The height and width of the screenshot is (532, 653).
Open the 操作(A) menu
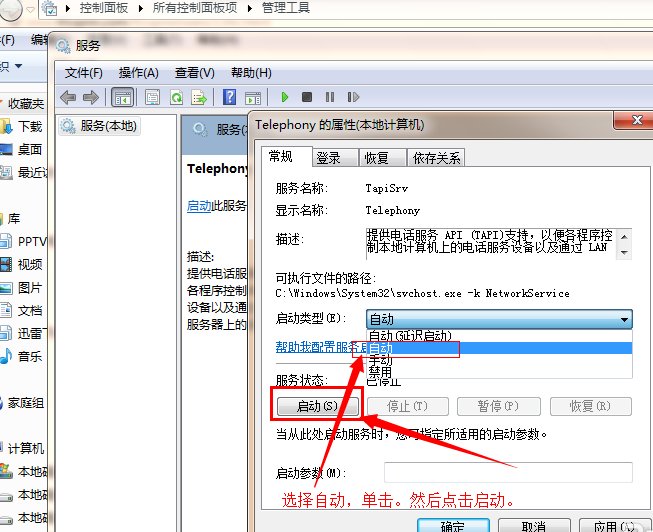click(139, 73)
